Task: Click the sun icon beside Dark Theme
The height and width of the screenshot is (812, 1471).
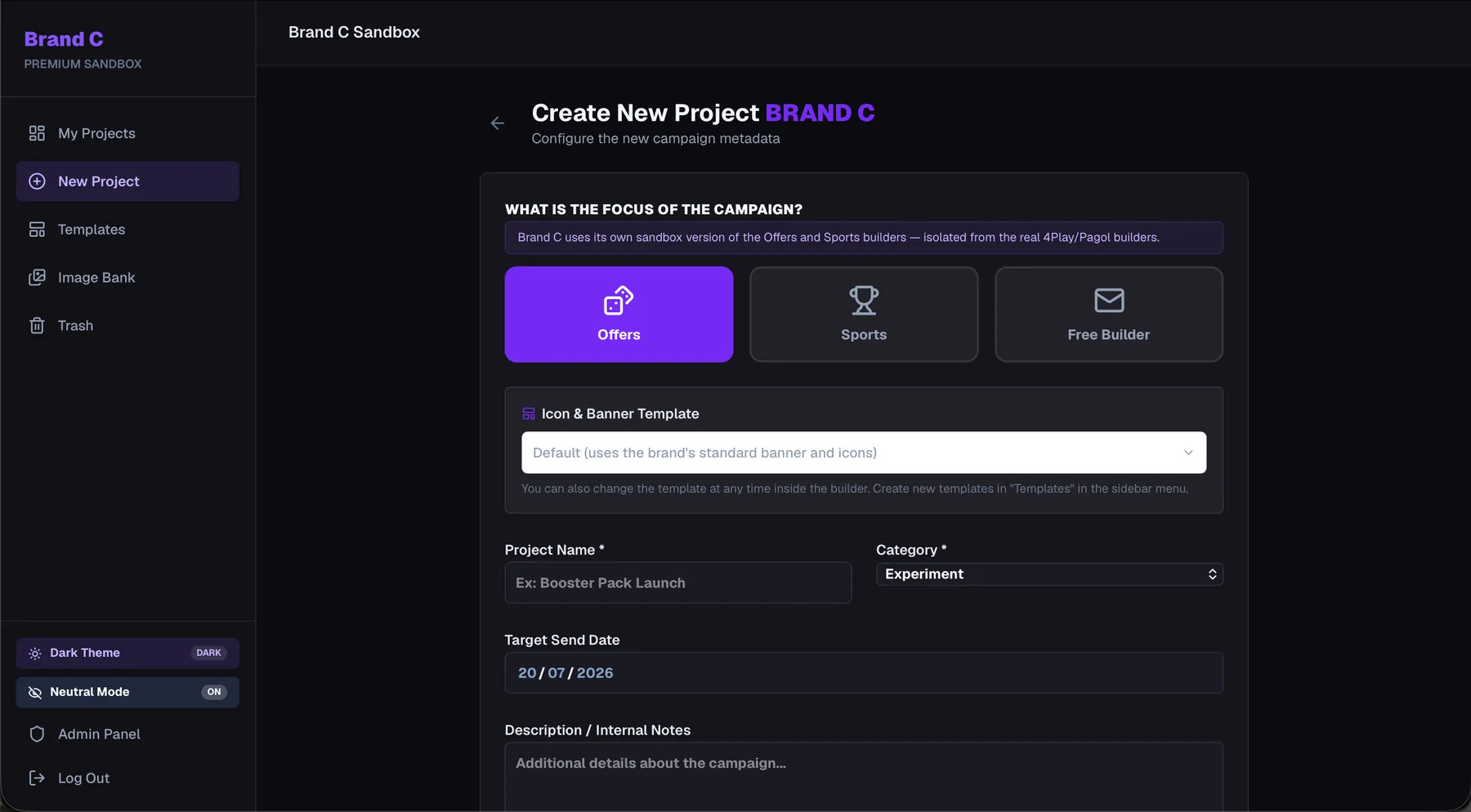Action: click(34, 654)
